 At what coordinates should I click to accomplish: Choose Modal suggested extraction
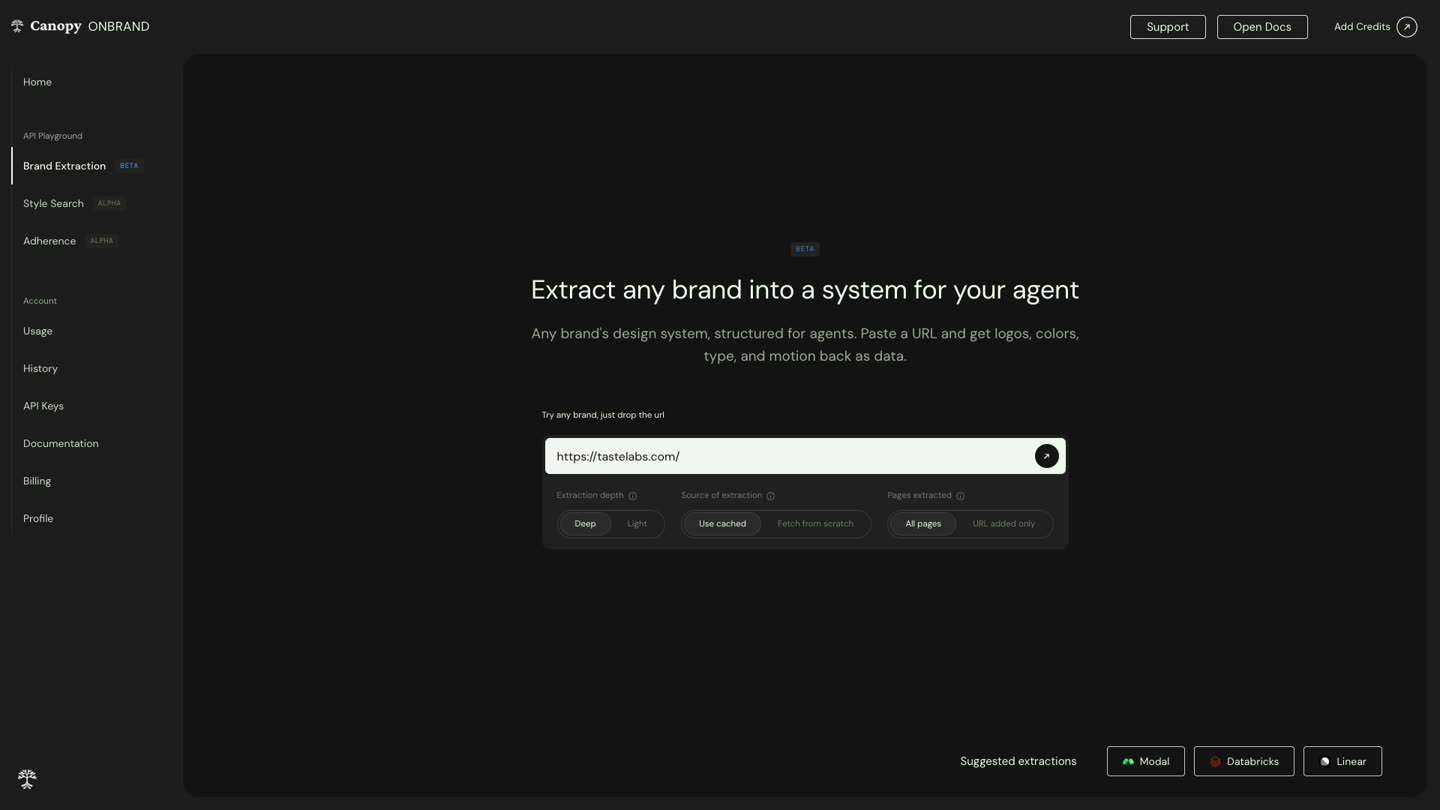(x=1145, y=761)
